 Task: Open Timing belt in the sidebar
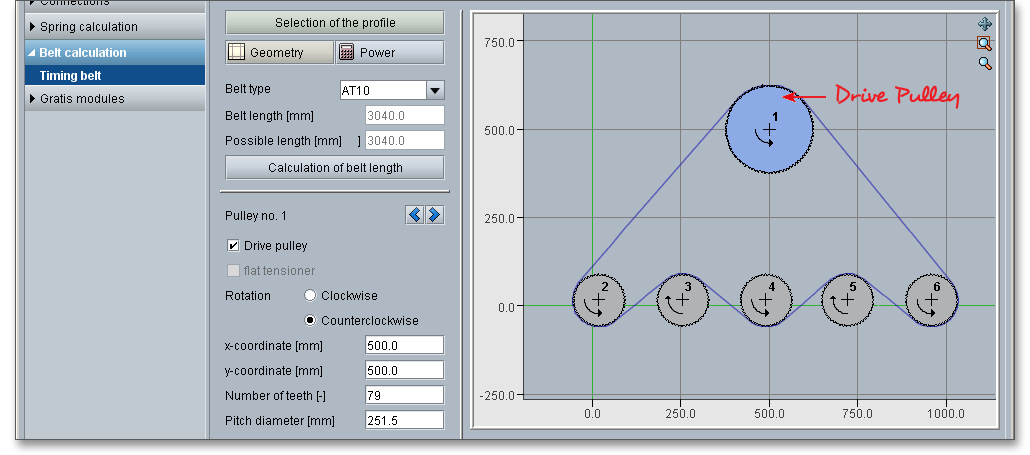[70, 76]
